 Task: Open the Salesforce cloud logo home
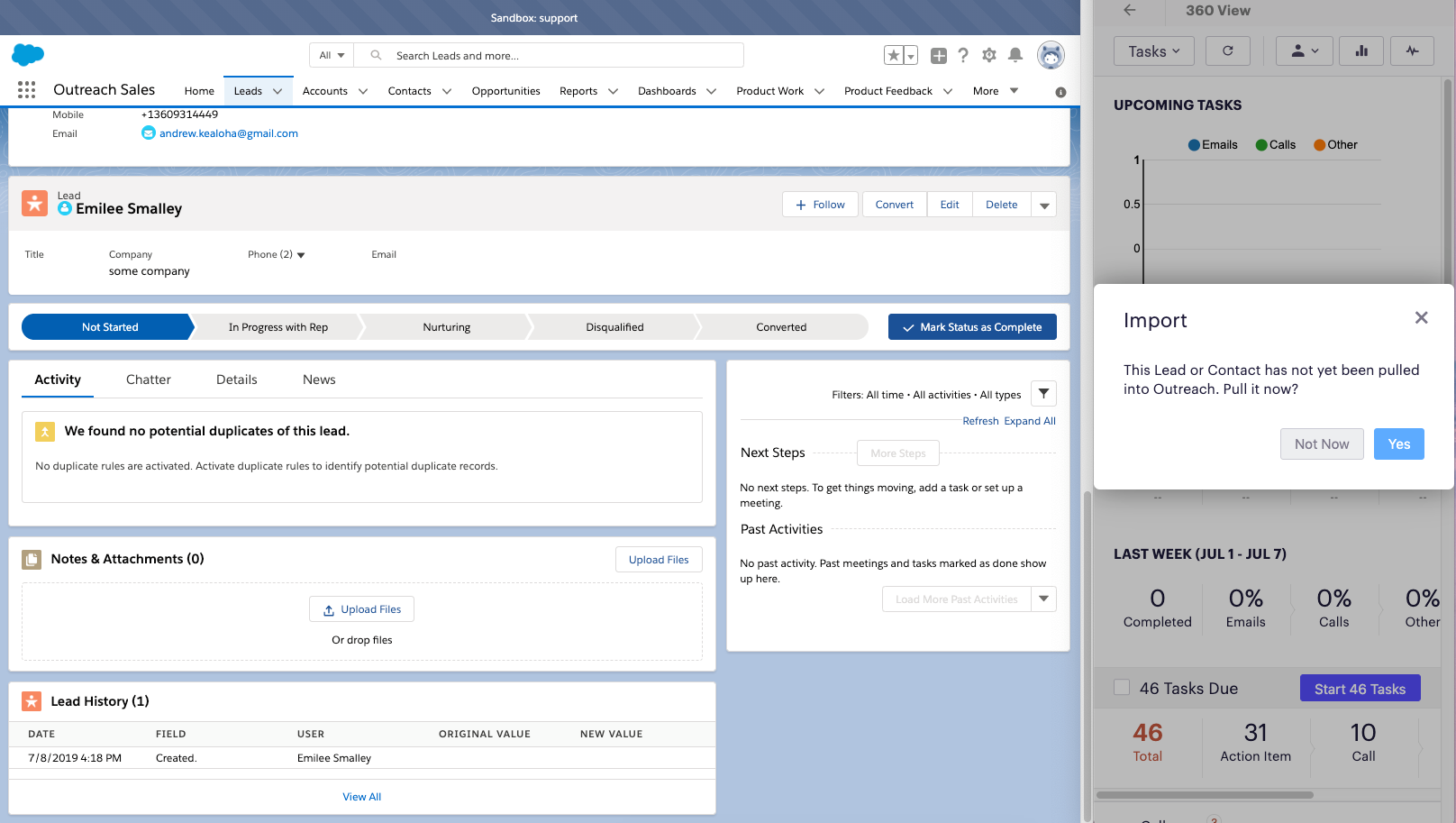pyautogui.click(x=28, y=55)
